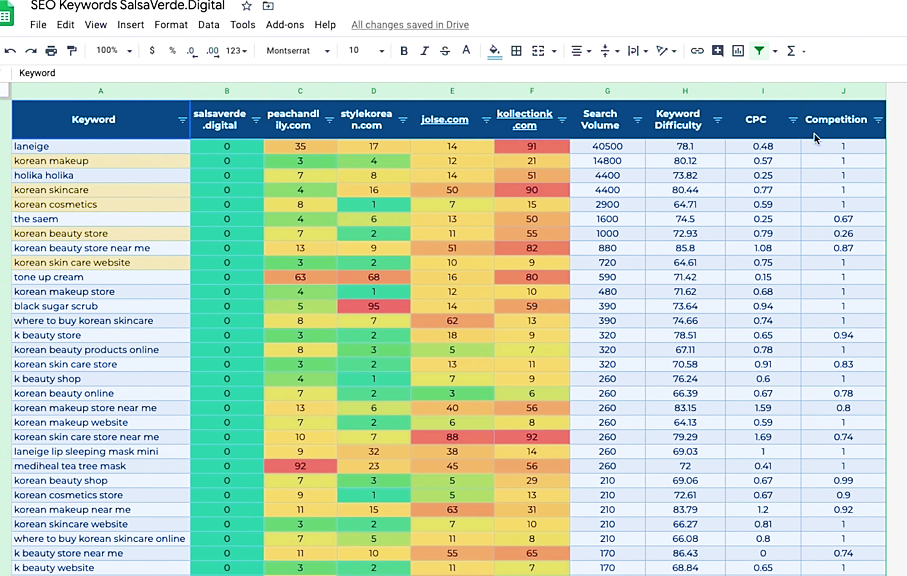
Task: Open filter menu for Search Volume column
Action: [637, 120]
